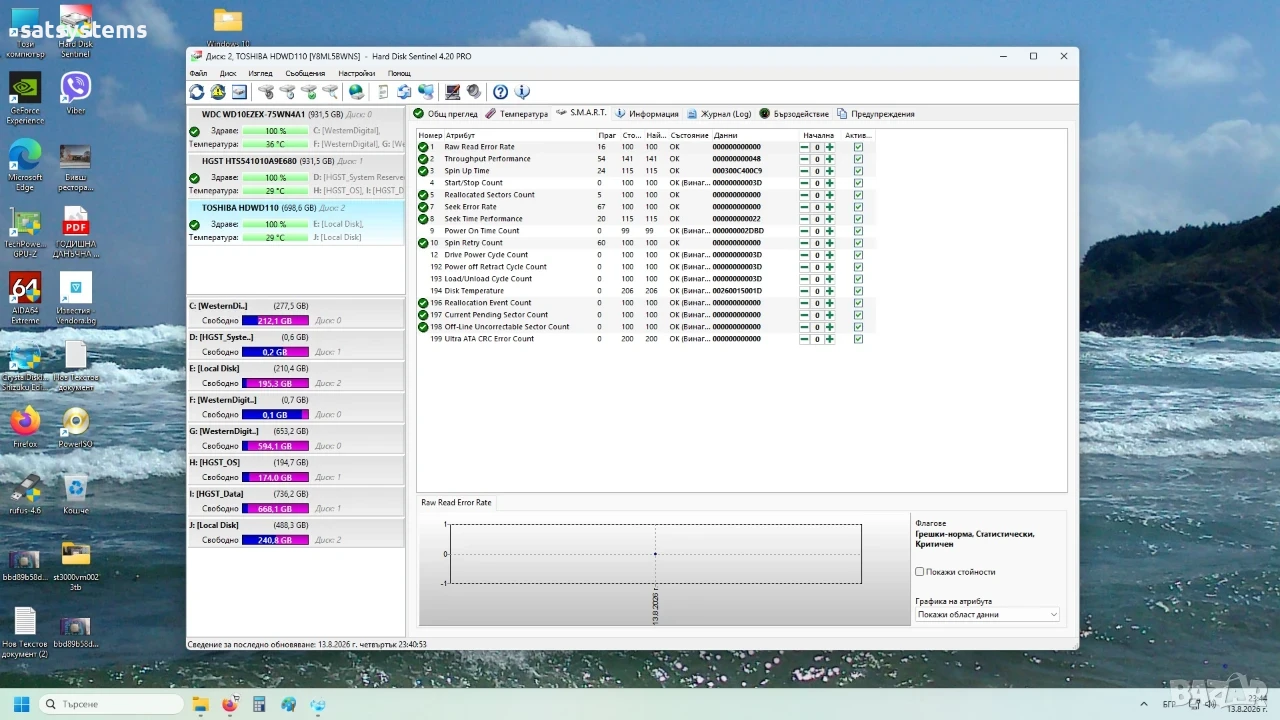Open the Viber desktop icon
This screenshot has width=1280, height=720.
[76, 93]
